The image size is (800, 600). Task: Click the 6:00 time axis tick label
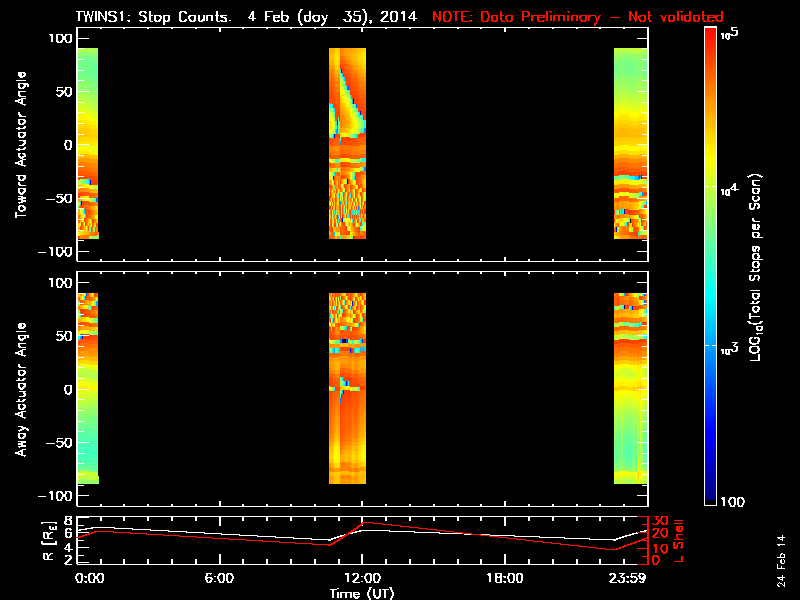(x=218, y=578)
